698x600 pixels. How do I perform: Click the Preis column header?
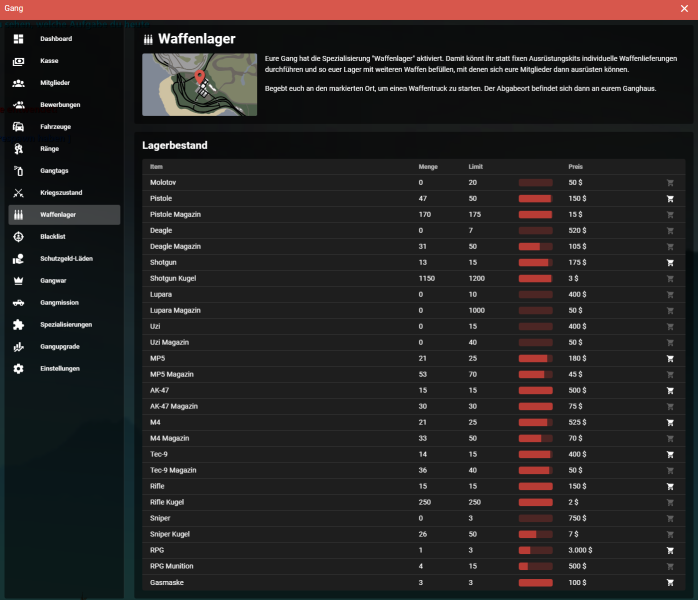pos(575,166)
